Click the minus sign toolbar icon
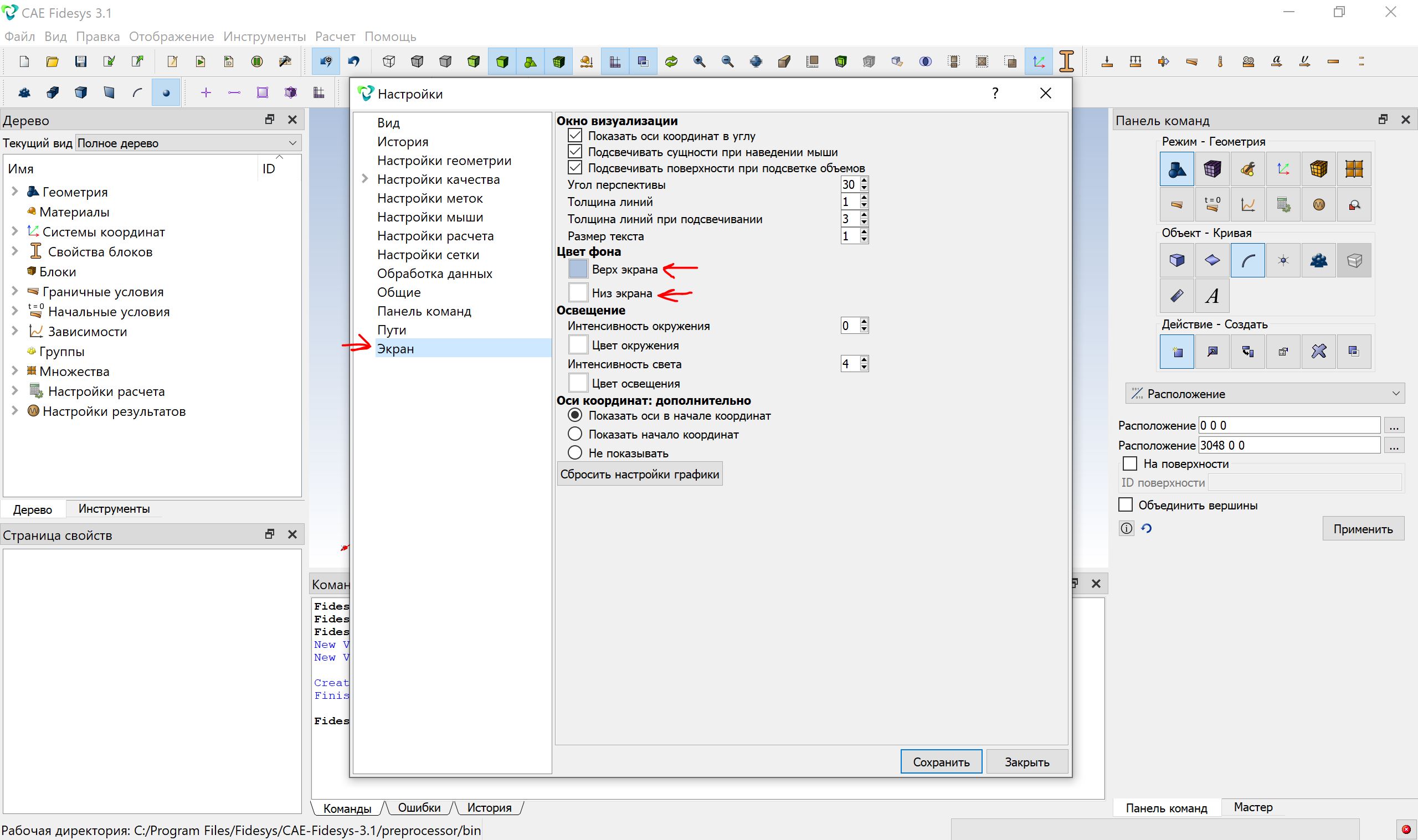The height and width of the screenshot is (840, 1418). tap(234, 92)
